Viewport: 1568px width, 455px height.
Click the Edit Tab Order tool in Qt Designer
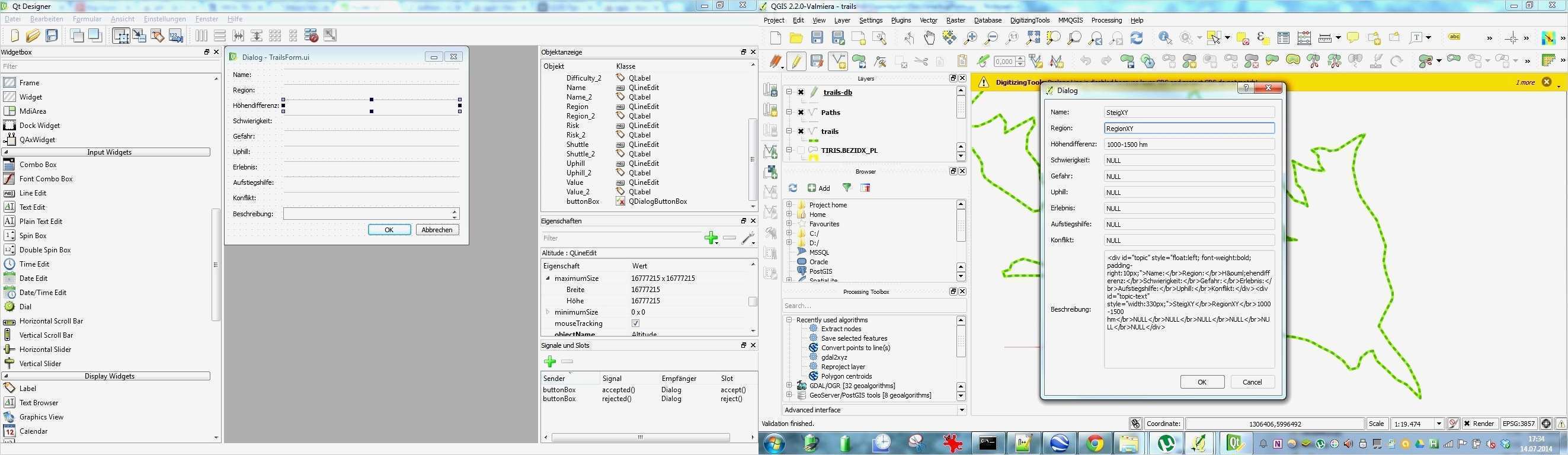click(x=176, y=36)
